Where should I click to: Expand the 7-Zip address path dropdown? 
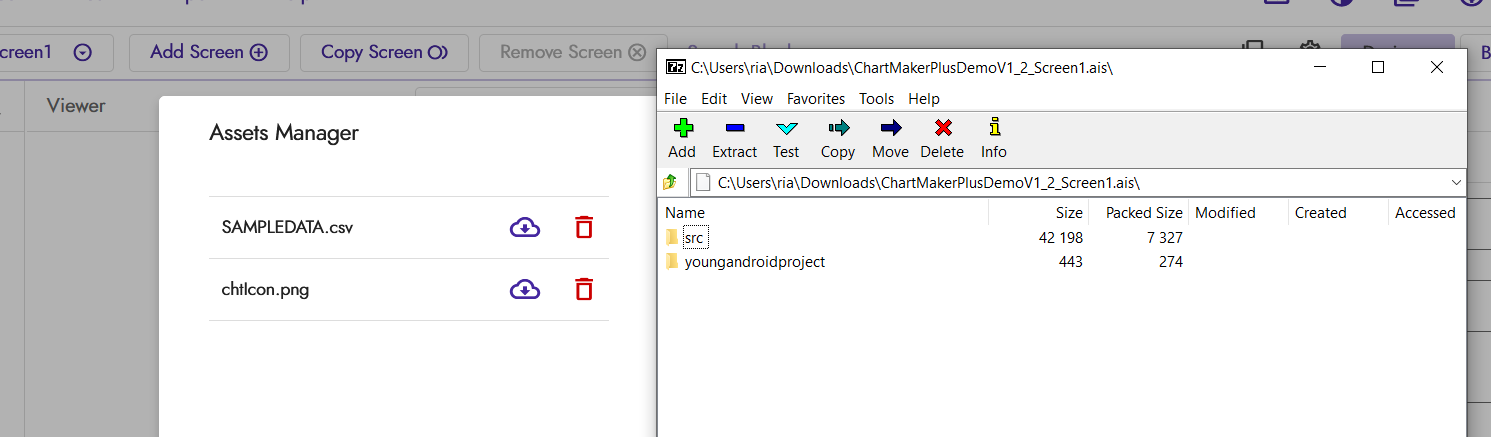pos(1455,183)
